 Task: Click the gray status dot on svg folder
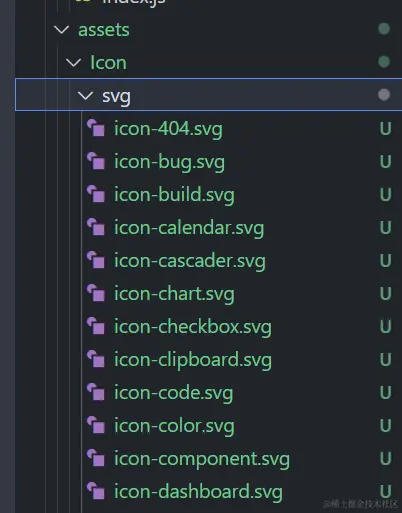pyautogui.click(x=384, y=95)
